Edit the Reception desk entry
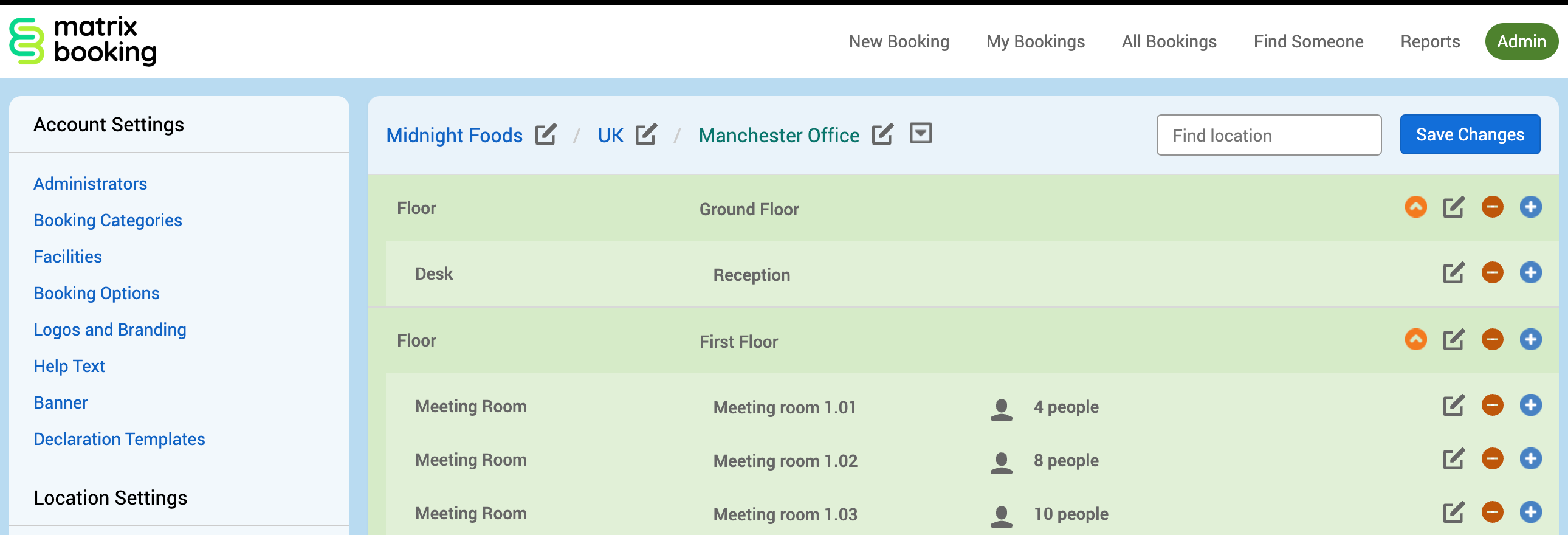Screen dimensions: 1568x535 click(x=1453, y=274)
